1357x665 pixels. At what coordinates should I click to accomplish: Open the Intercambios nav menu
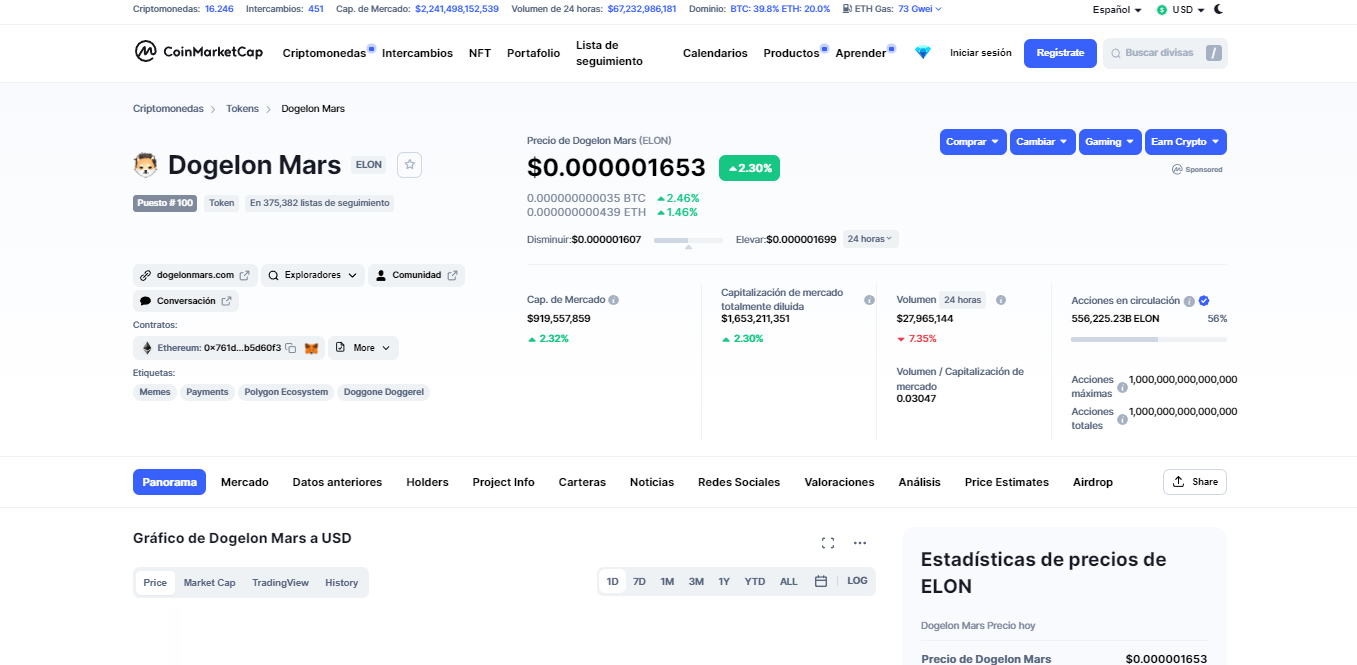417,53
